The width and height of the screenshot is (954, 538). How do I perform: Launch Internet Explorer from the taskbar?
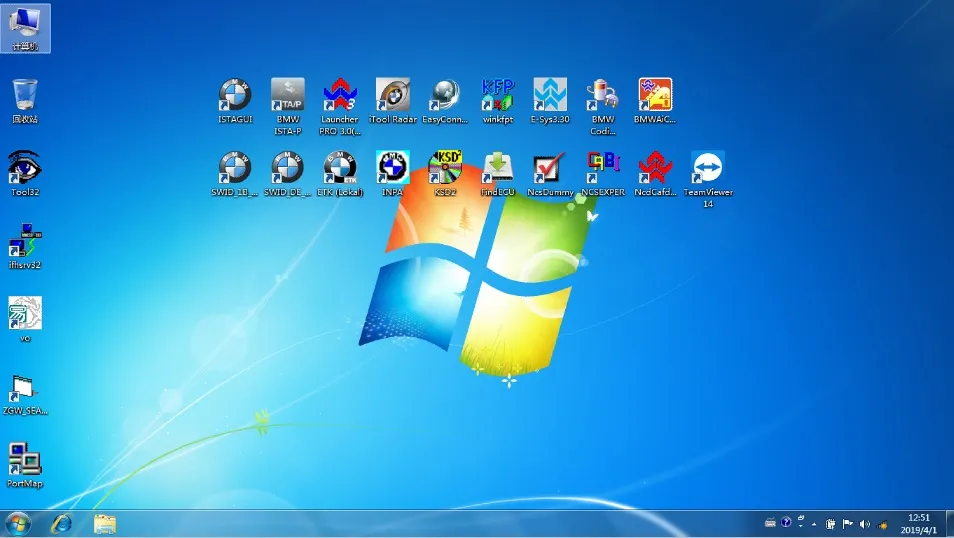coord(62,523)
